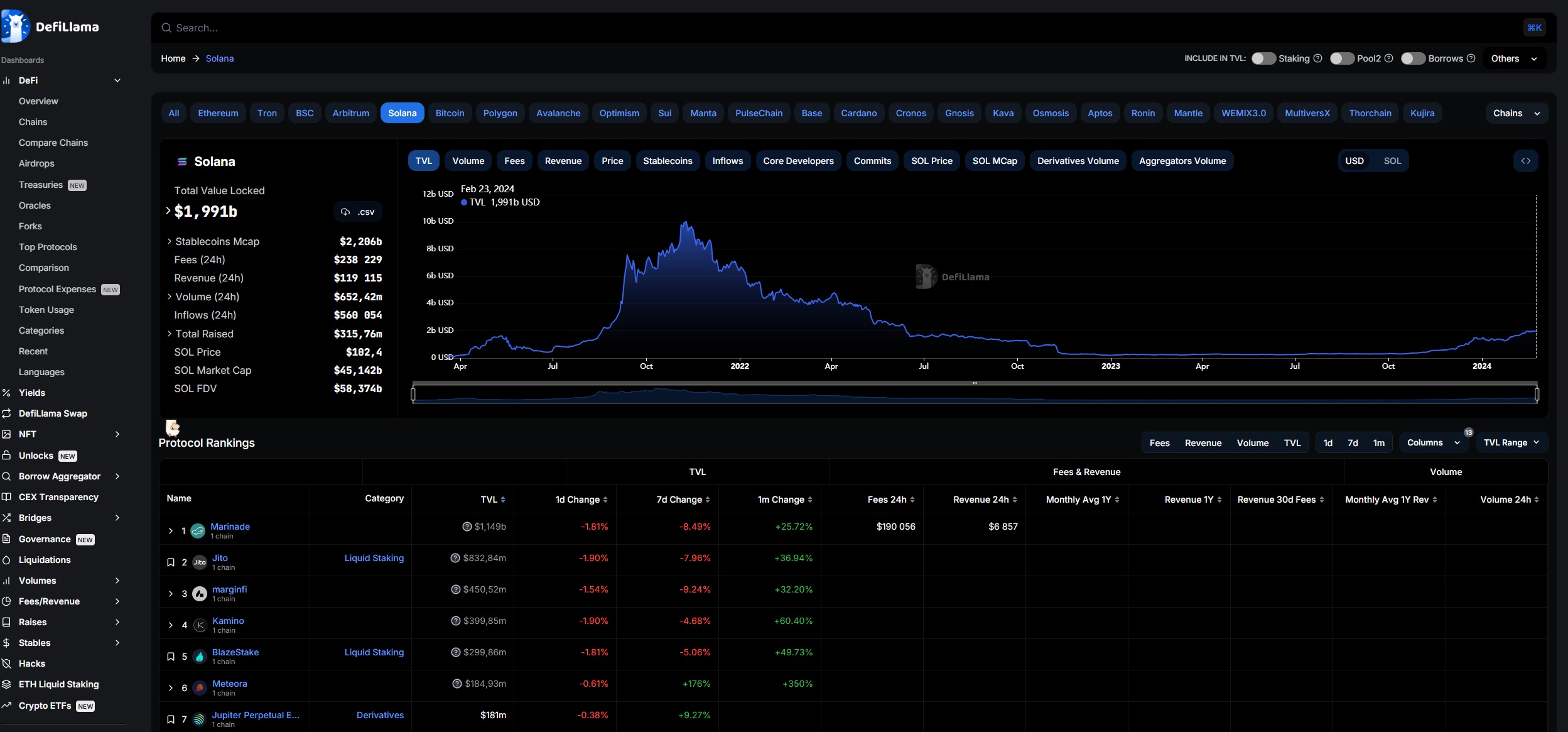1568x732 pixels.
Task: Collapse the DeFi sidebar section
Action: [x=117, y=80]
